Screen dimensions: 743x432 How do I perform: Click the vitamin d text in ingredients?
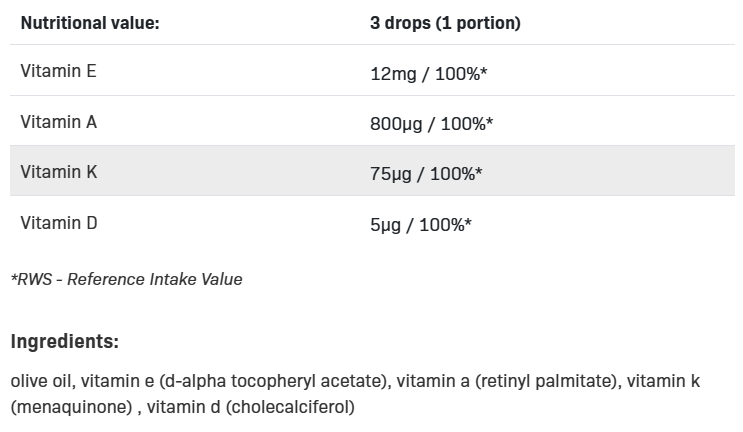[183, 407]
